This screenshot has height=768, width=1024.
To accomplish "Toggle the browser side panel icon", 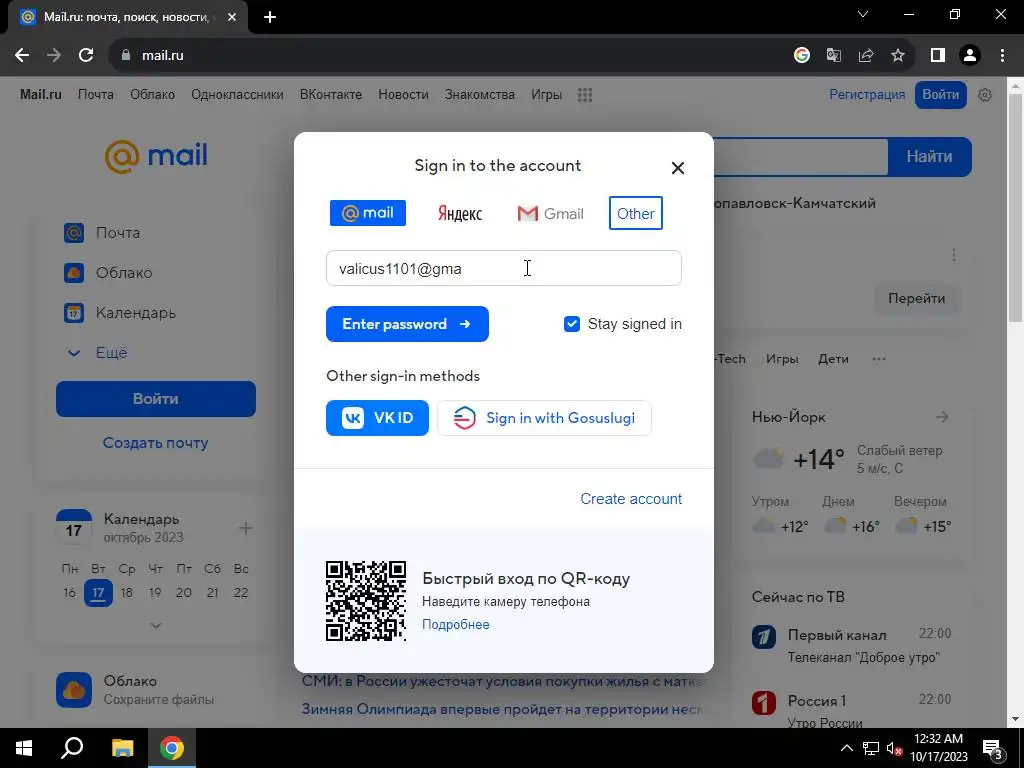I will [x=938, y=56].
